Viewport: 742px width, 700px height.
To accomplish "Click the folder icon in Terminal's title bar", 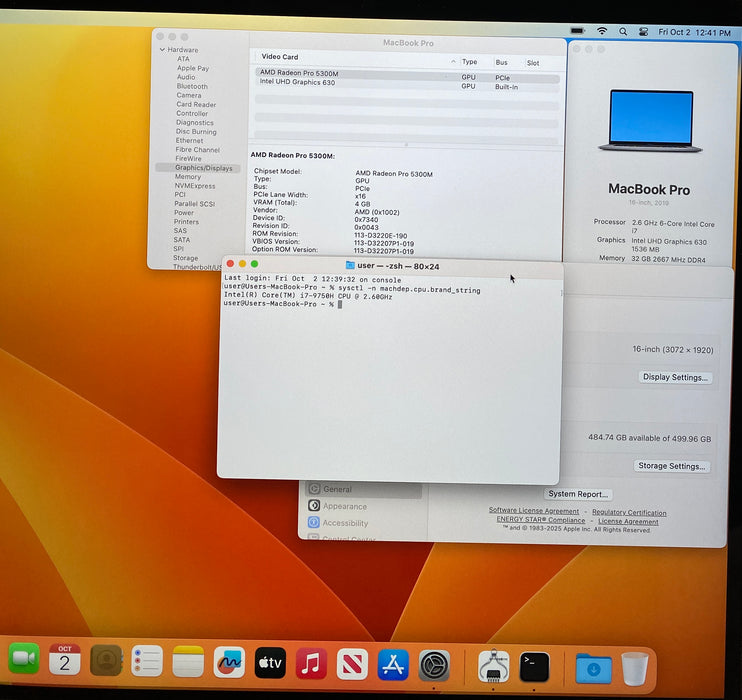I will point(350,265).
